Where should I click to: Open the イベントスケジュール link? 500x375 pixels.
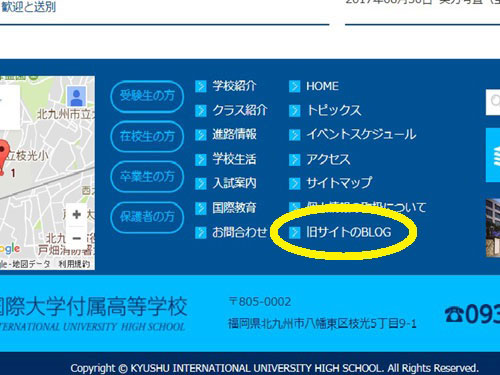tap(361, 135)
